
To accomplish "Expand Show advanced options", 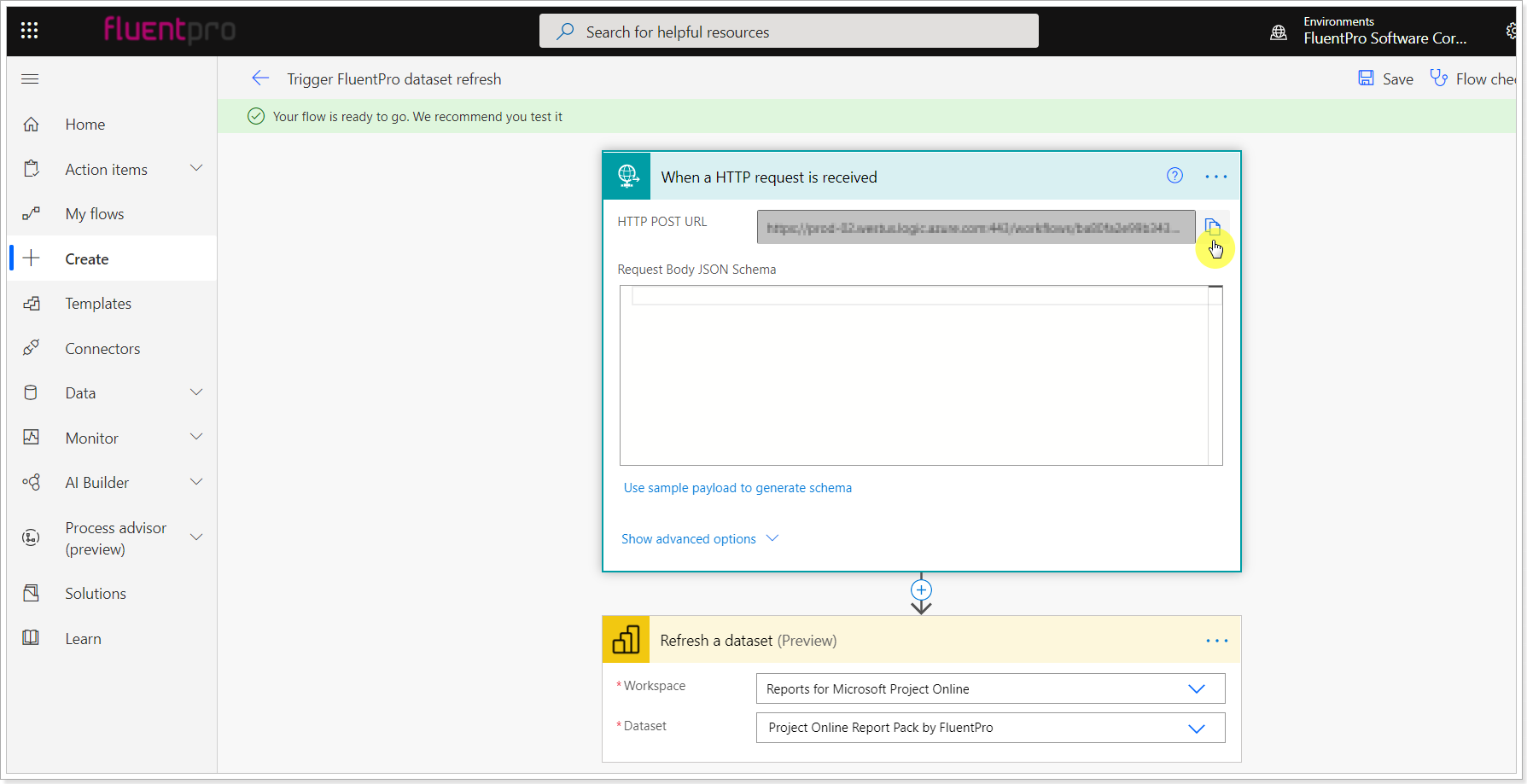I will (700, 539).
